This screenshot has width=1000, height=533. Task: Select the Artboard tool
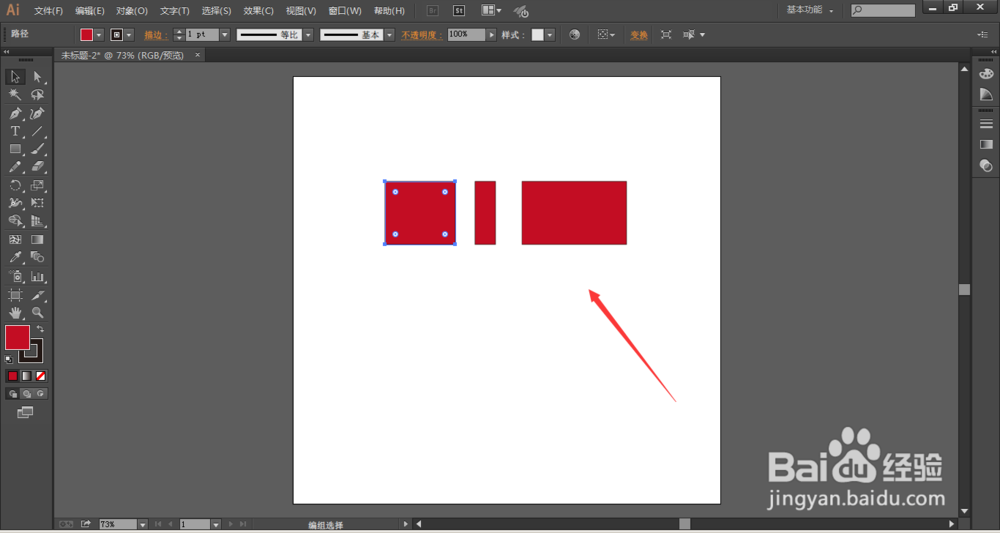[15, 295]
